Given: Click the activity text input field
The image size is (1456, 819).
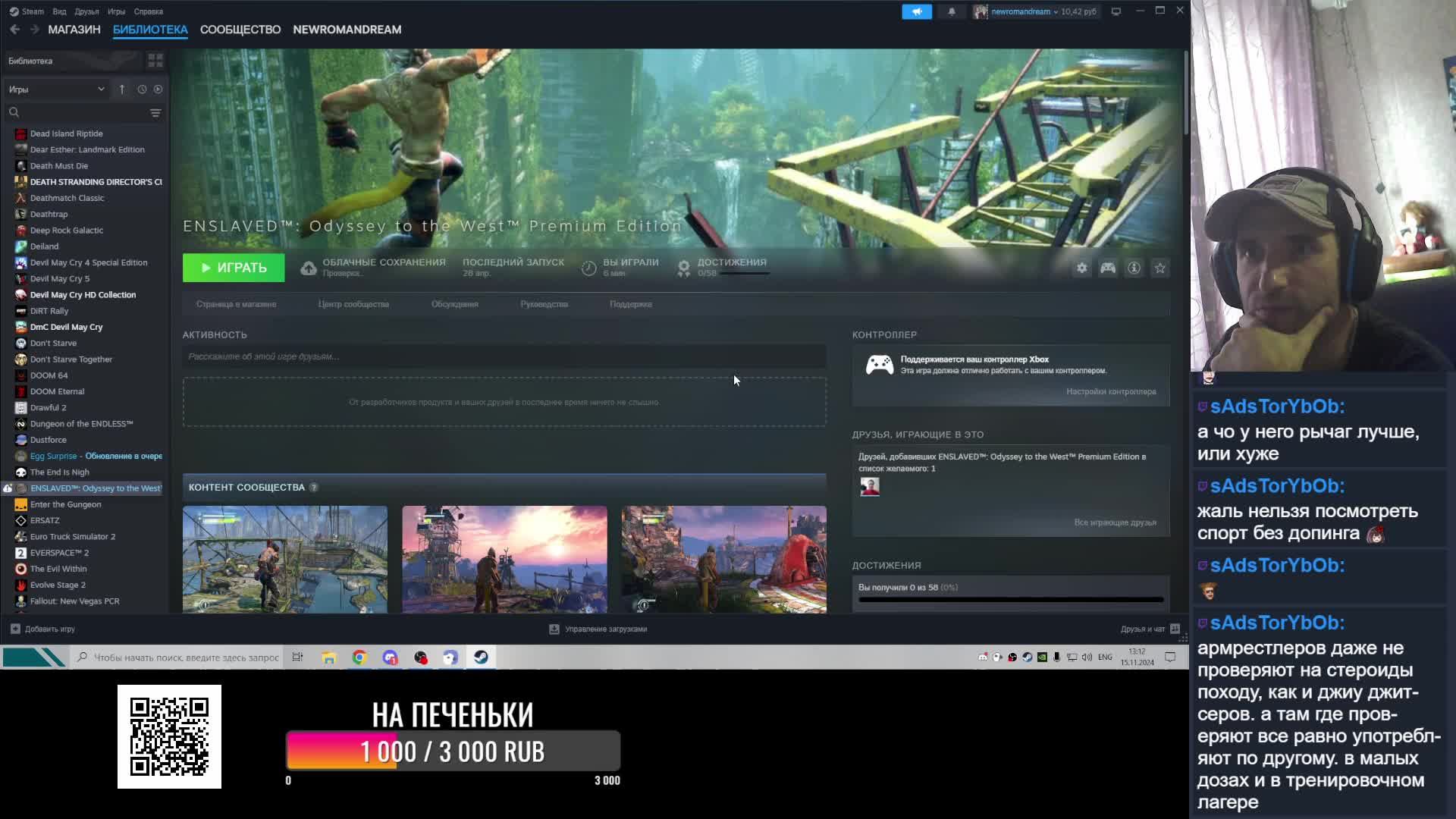Looking at the screenshot, I should [504, 356].
